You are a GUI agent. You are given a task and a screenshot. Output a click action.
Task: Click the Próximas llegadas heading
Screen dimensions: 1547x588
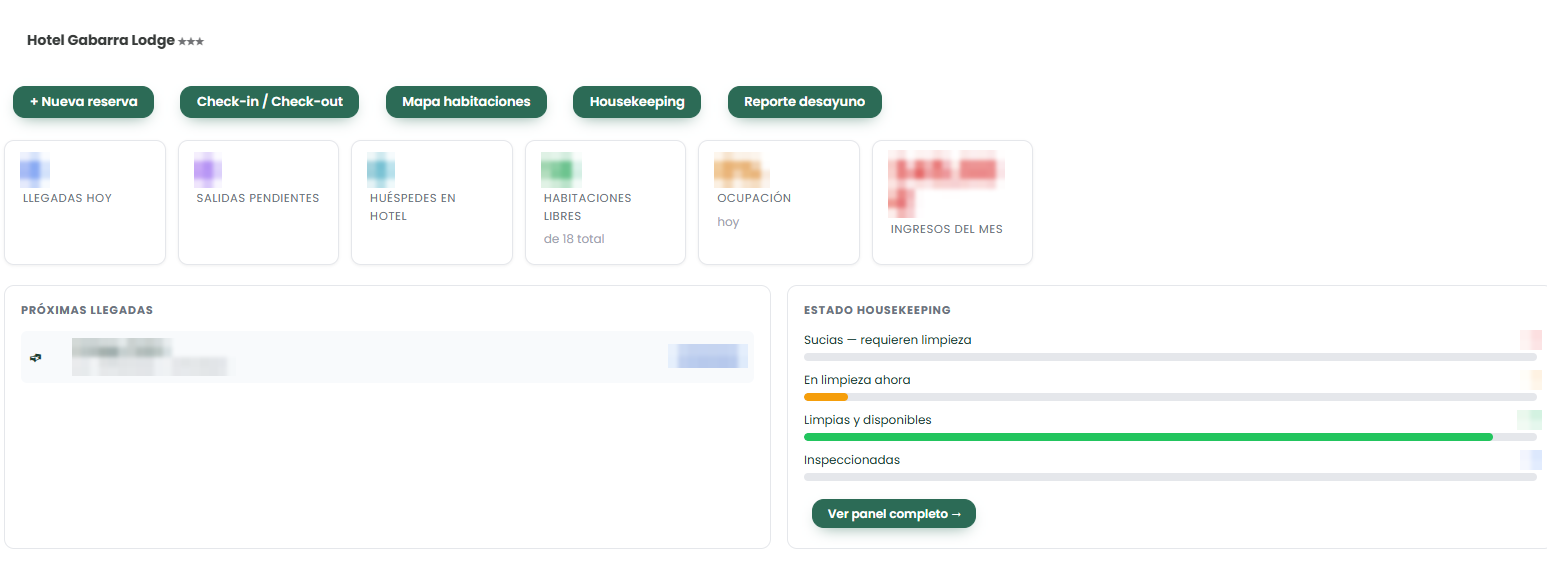(x=87, y=310)
